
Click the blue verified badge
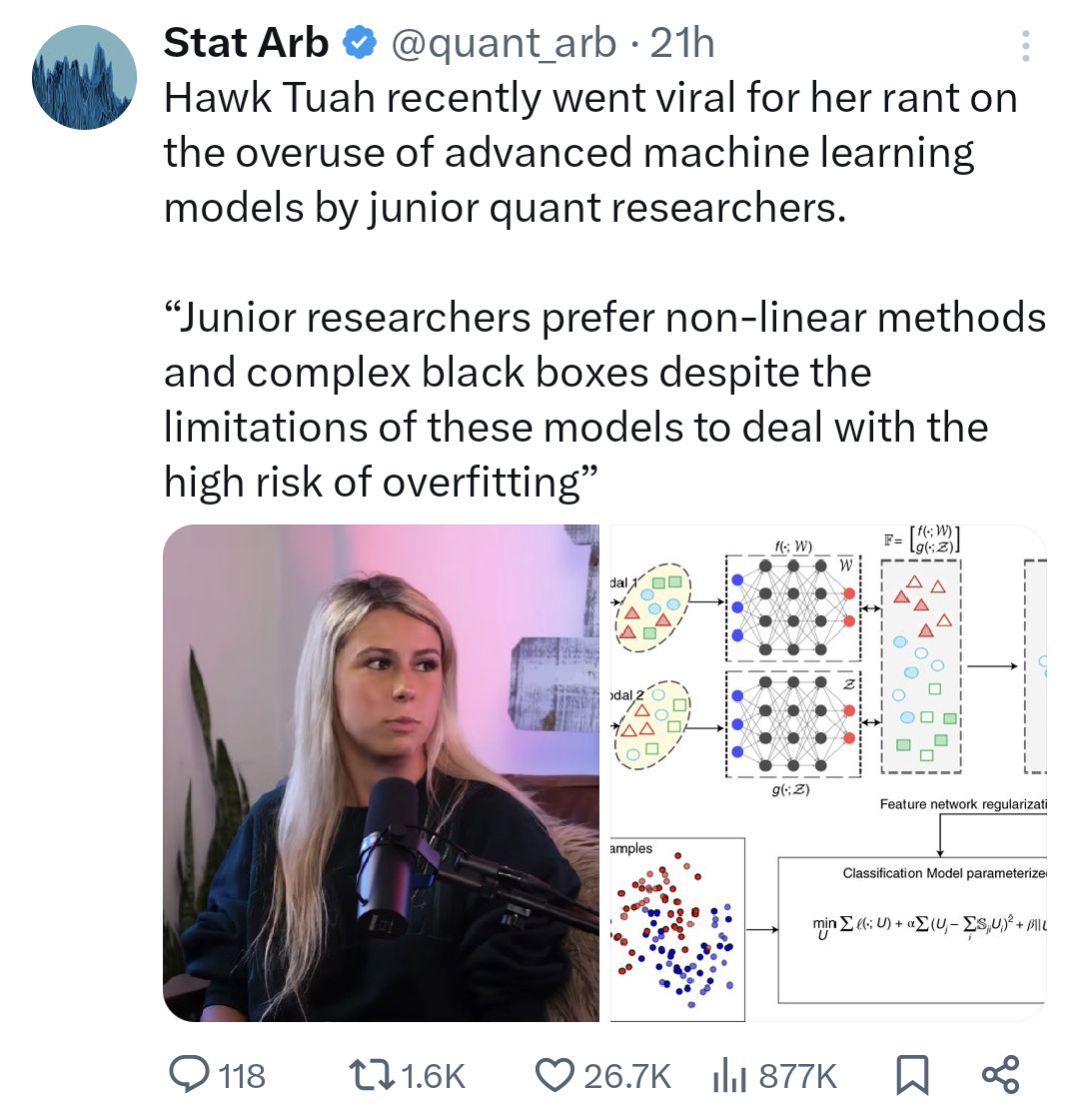click(x=360, y=43)
